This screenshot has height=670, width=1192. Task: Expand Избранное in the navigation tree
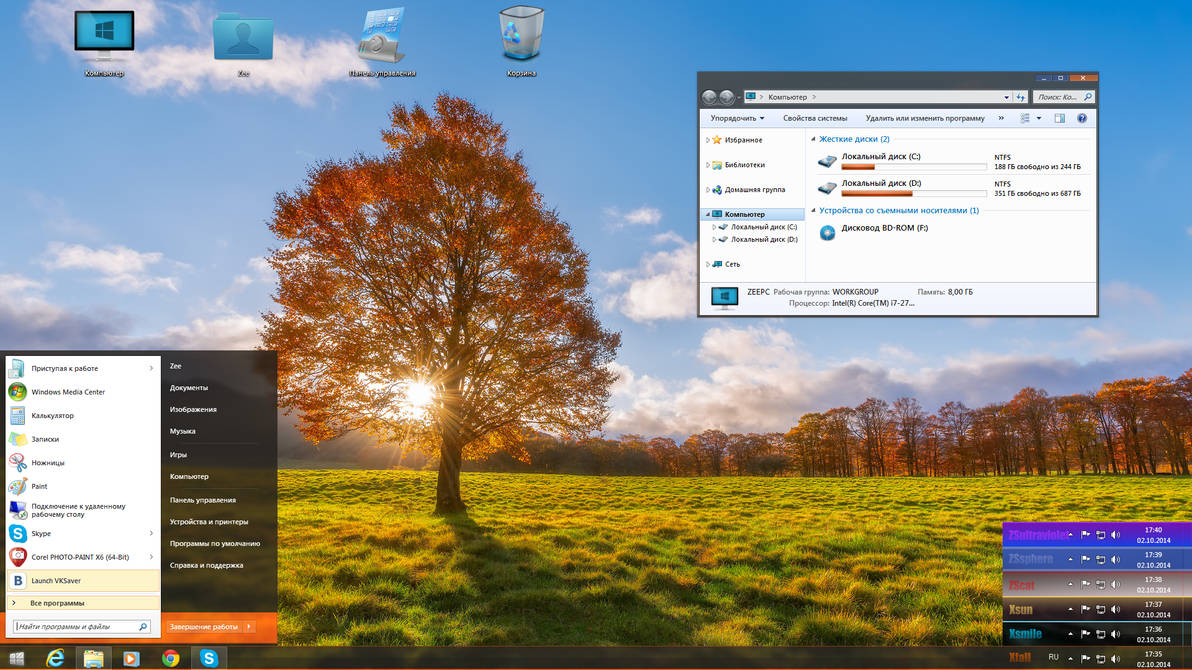click(x=708, y=140)
